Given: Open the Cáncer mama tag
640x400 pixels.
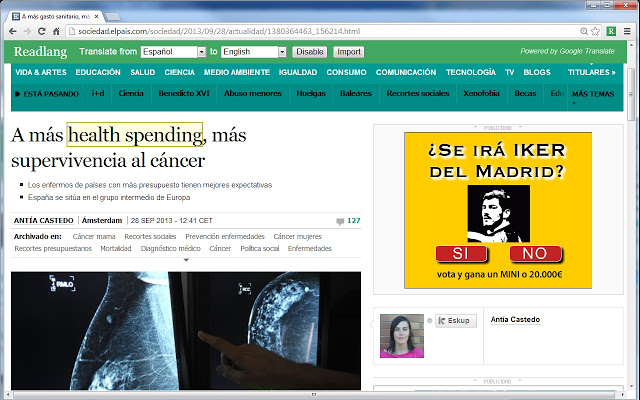Looking at the screenshot, I should click(x=94, y=237).
